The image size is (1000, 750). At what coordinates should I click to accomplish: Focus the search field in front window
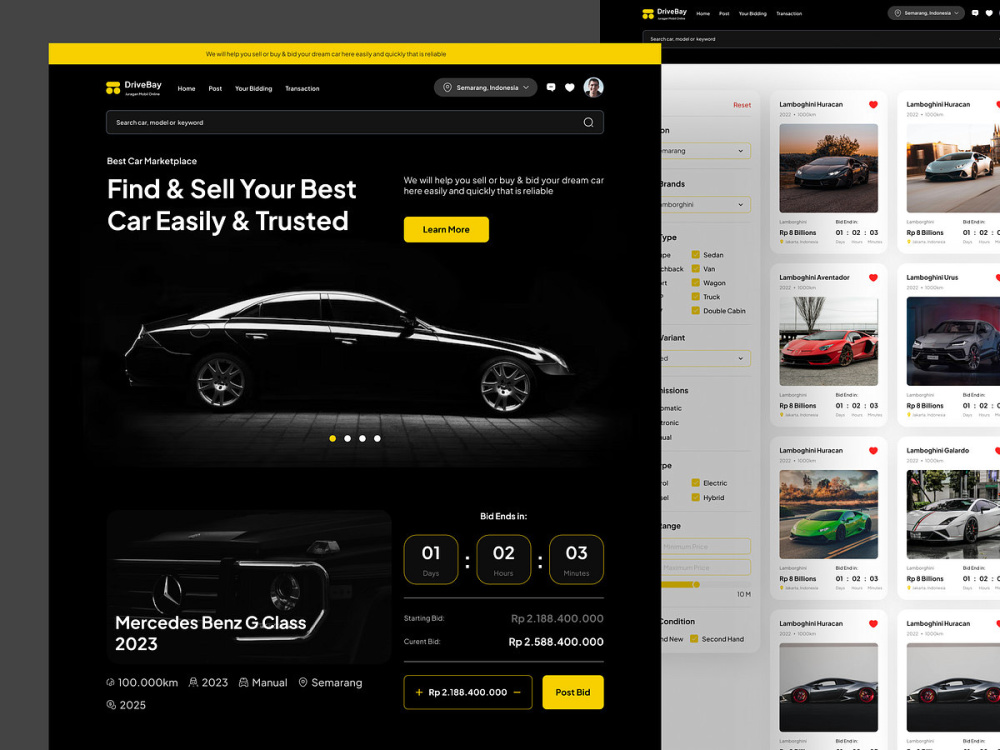(x=355, y=122)
